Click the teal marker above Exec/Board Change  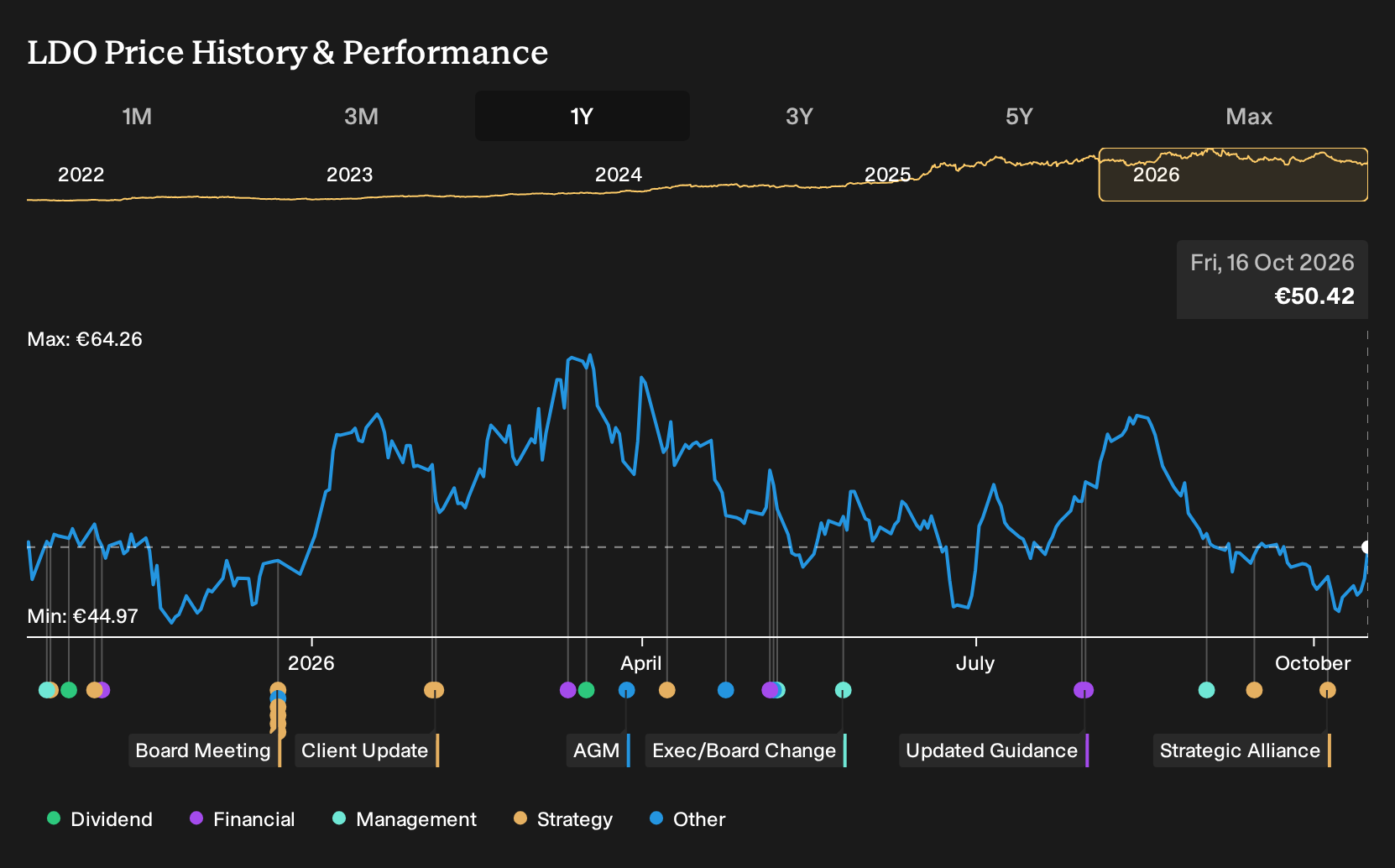[844, 690]
